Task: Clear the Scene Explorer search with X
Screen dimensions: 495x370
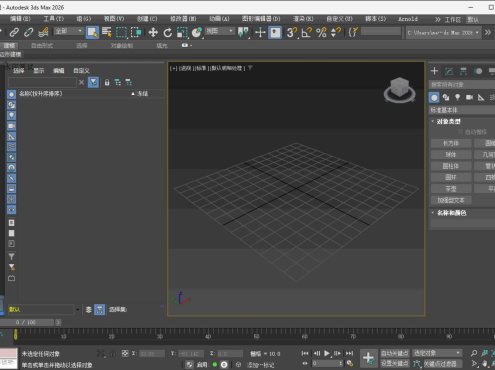Action: pos(81,82)
